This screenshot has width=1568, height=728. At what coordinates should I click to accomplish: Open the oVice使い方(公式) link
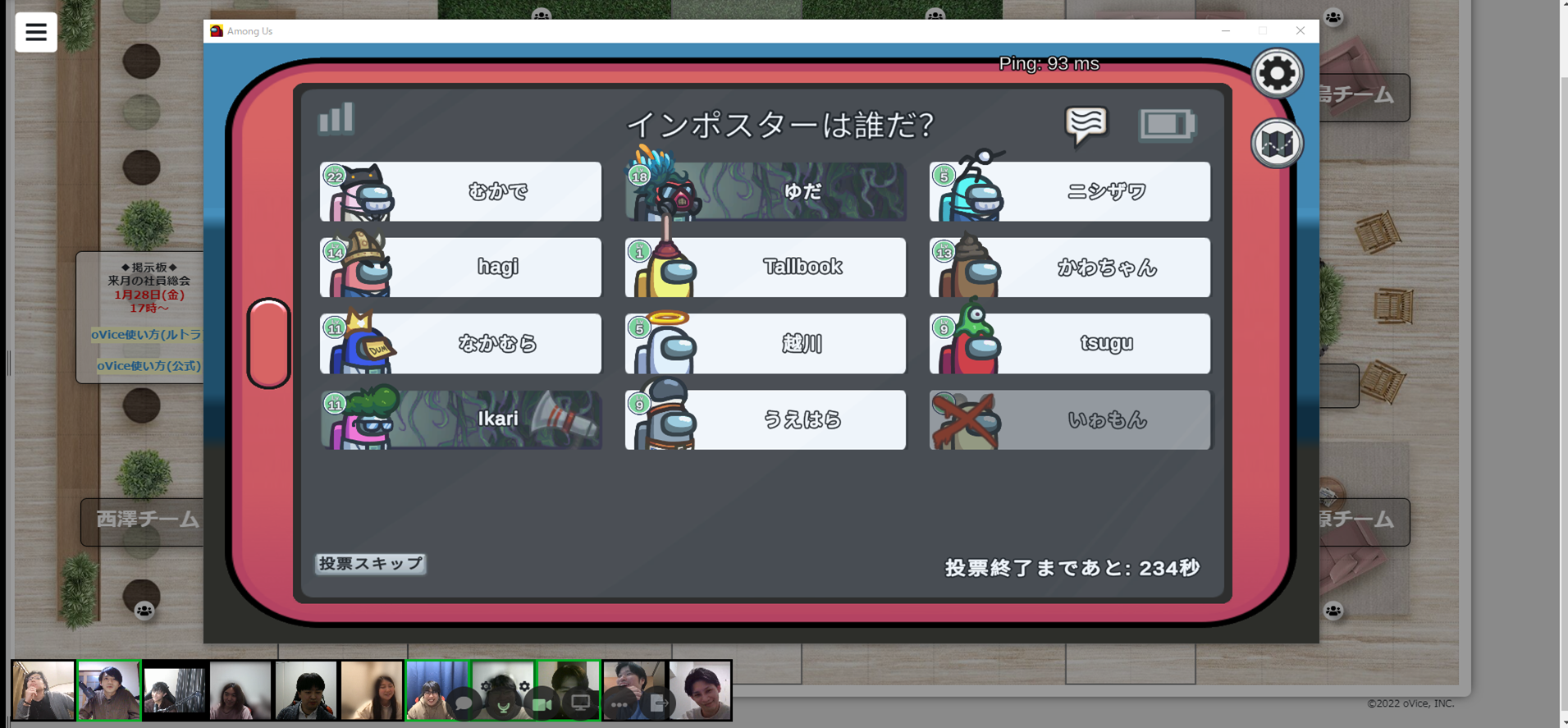pyautogui.click(x=149, y=366)
